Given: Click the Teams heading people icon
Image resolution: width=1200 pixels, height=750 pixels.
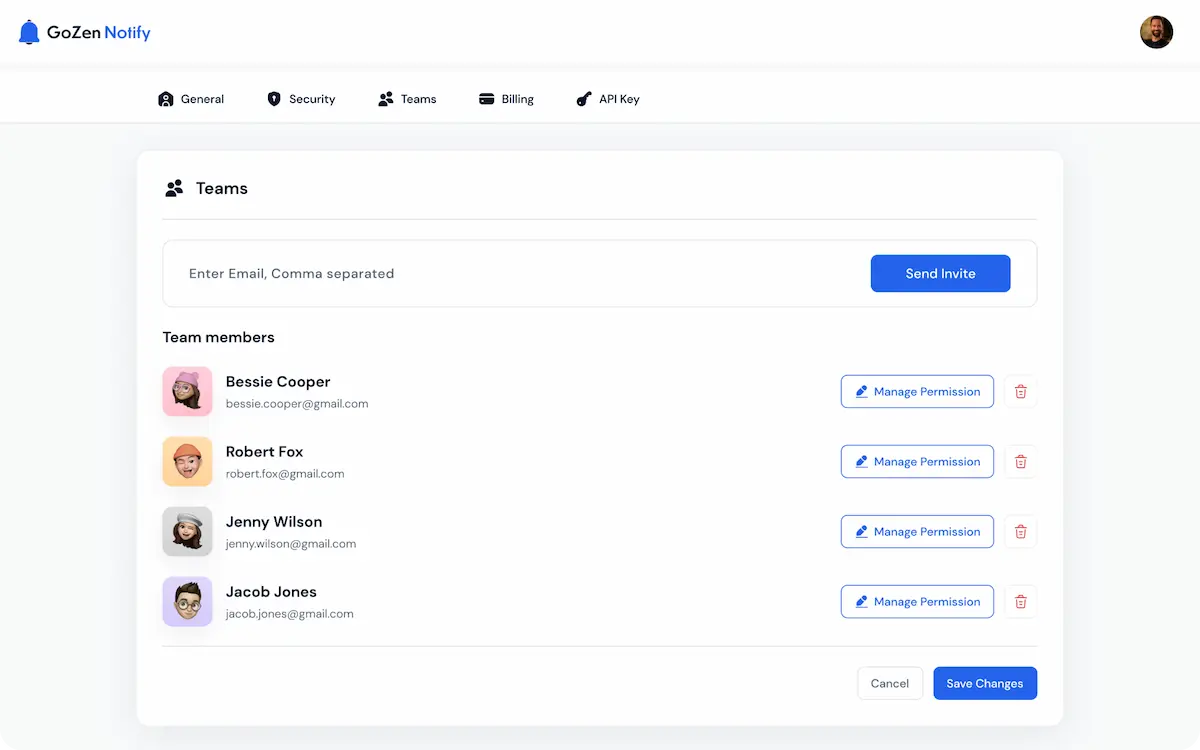Looking at the screenshot, I should [173, 187].
